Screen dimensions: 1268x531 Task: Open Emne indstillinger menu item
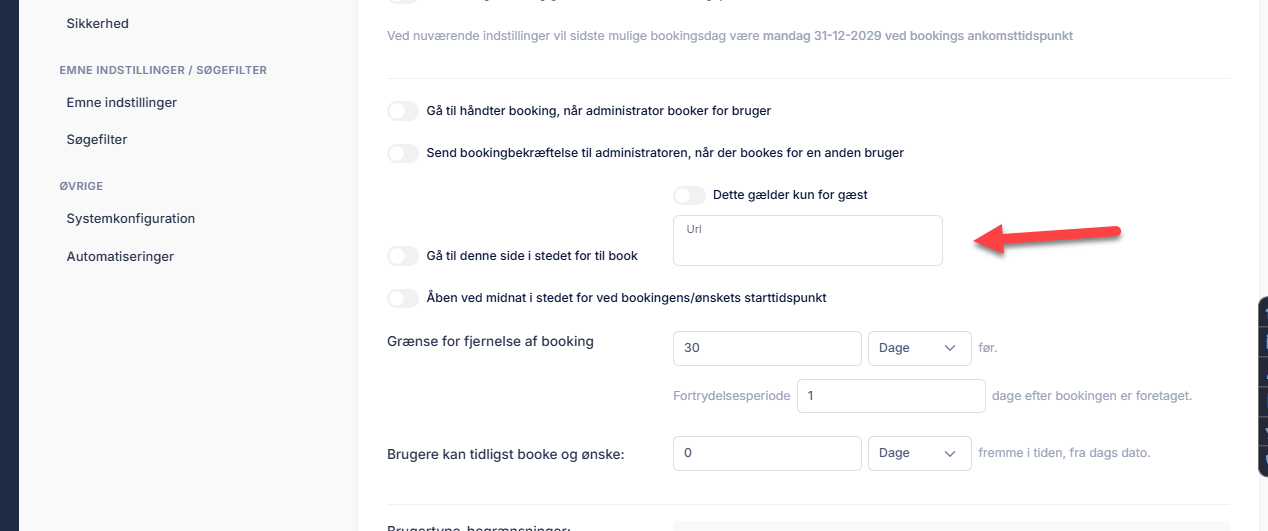[x=121, y=102]
